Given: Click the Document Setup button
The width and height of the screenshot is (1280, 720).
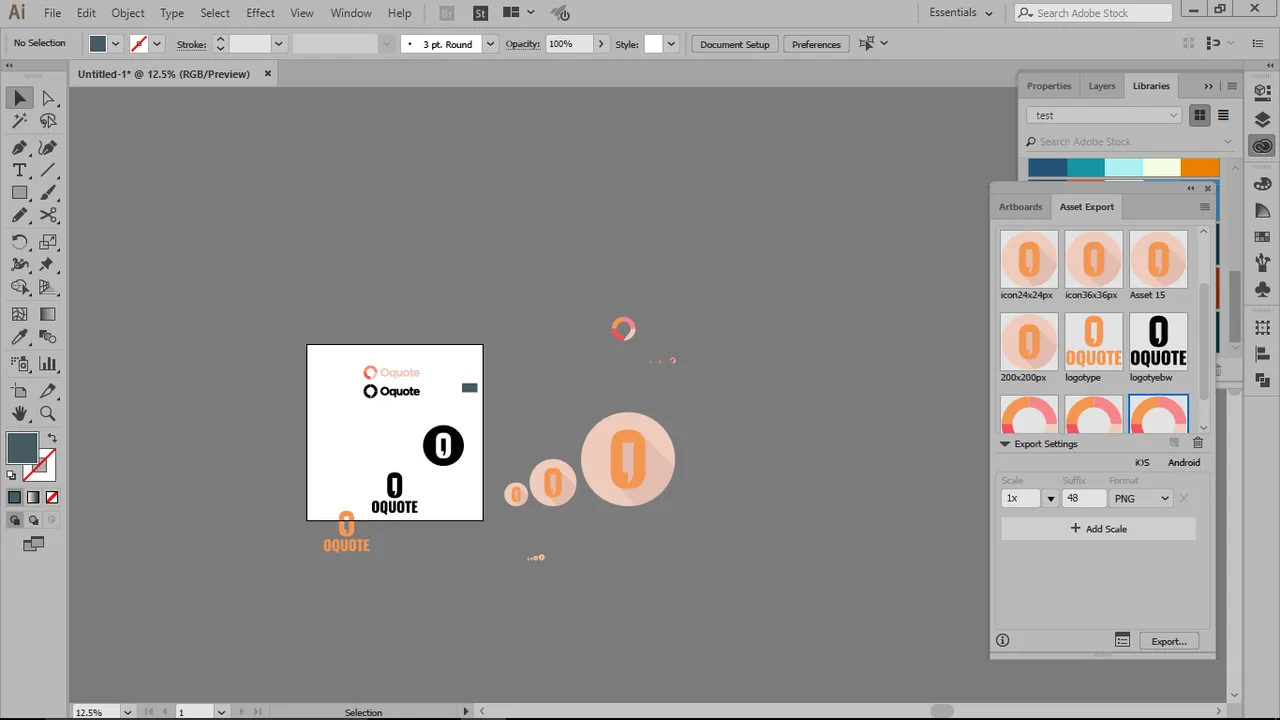Looking at the screenshot, I should [735, 44].
